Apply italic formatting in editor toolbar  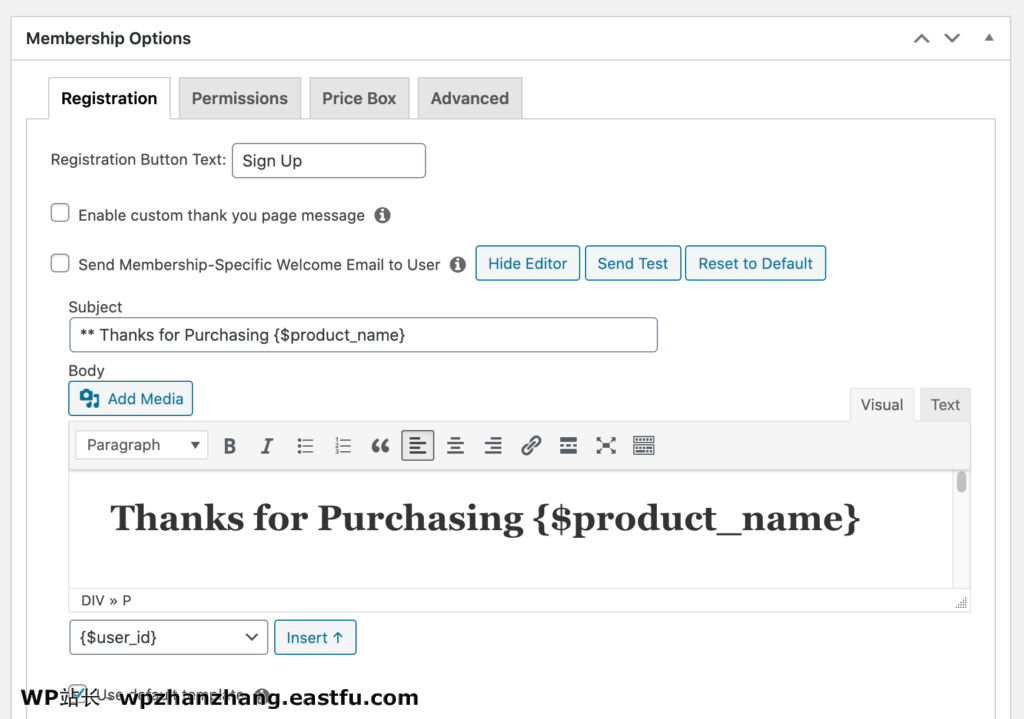267,446
